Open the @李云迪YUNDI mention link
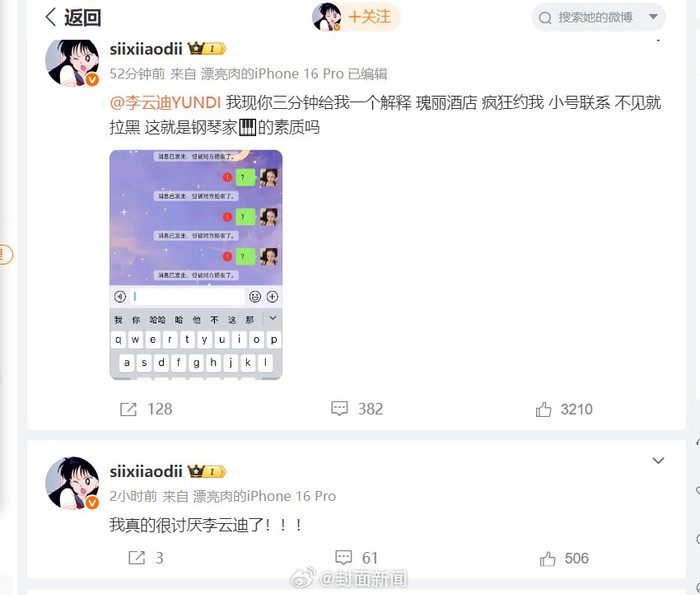700x595 pixels. click(165, 103)
